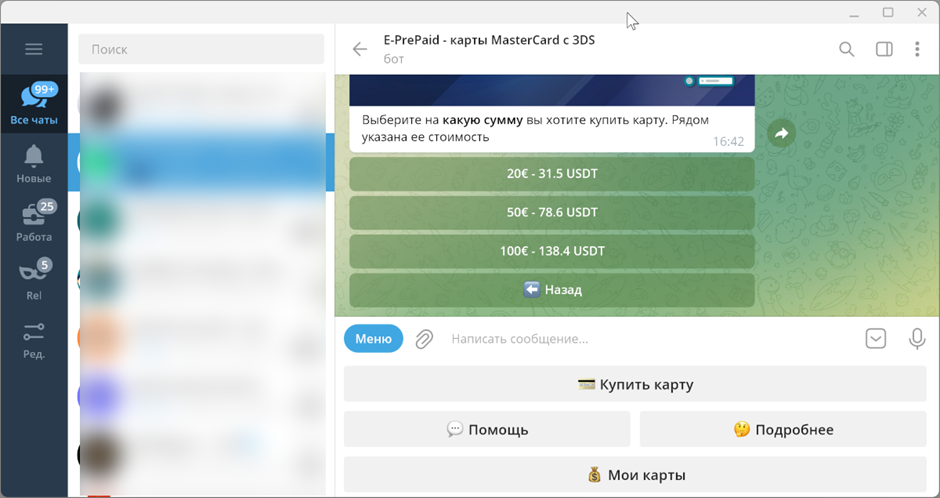940x498 pixels.
Task: Open the Новые folder
Action: click(34, 163)
